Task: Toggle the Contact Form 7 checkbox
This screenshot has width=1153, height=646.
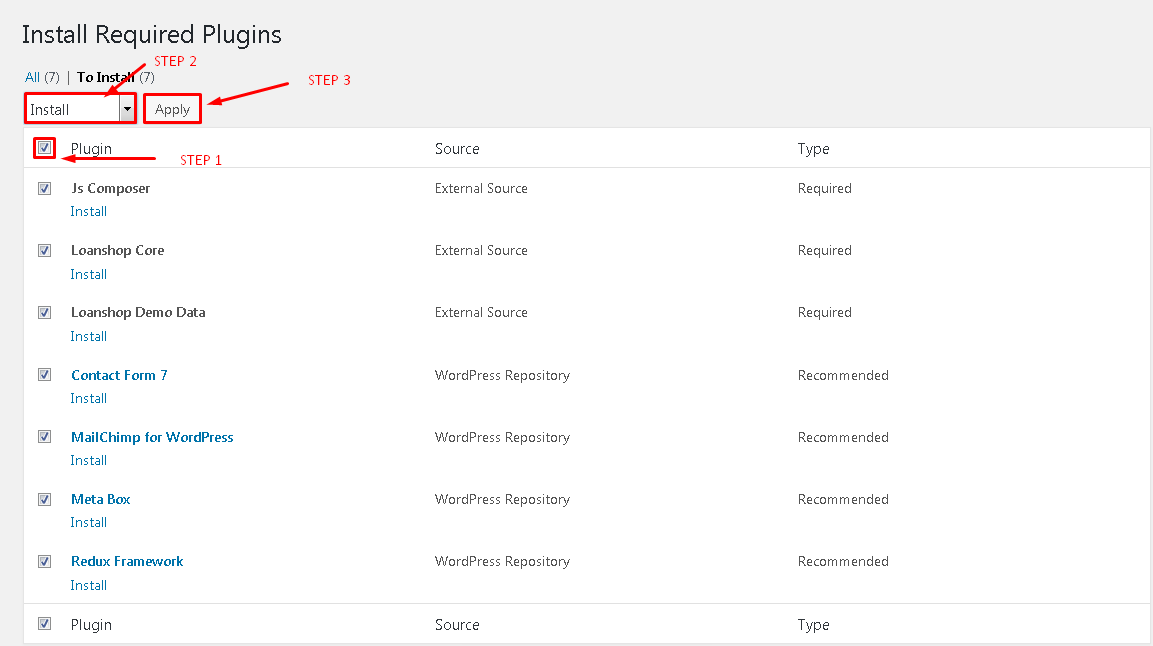Action: click(x=44, y=375)
